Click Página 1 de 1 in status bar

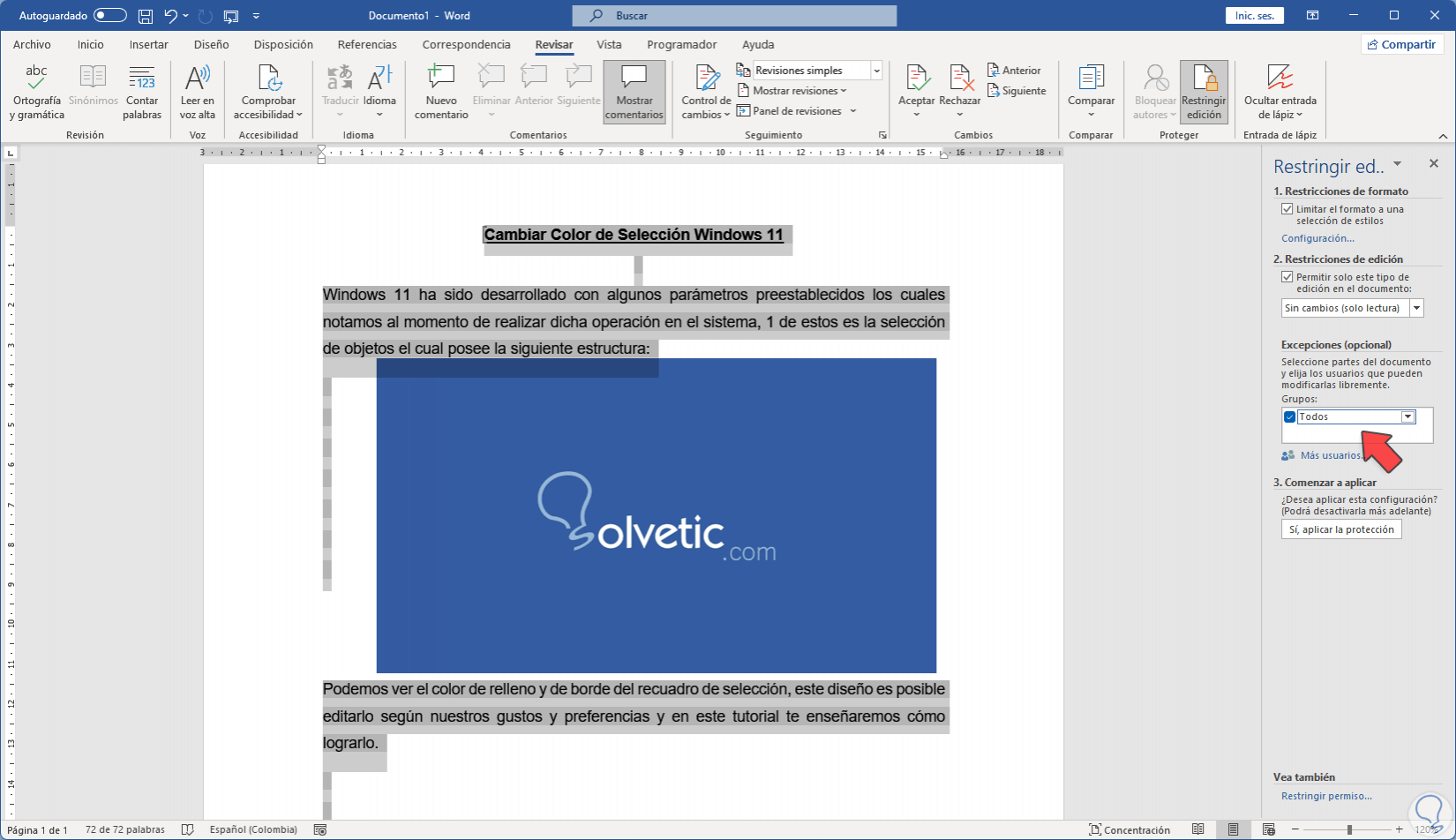38,829
